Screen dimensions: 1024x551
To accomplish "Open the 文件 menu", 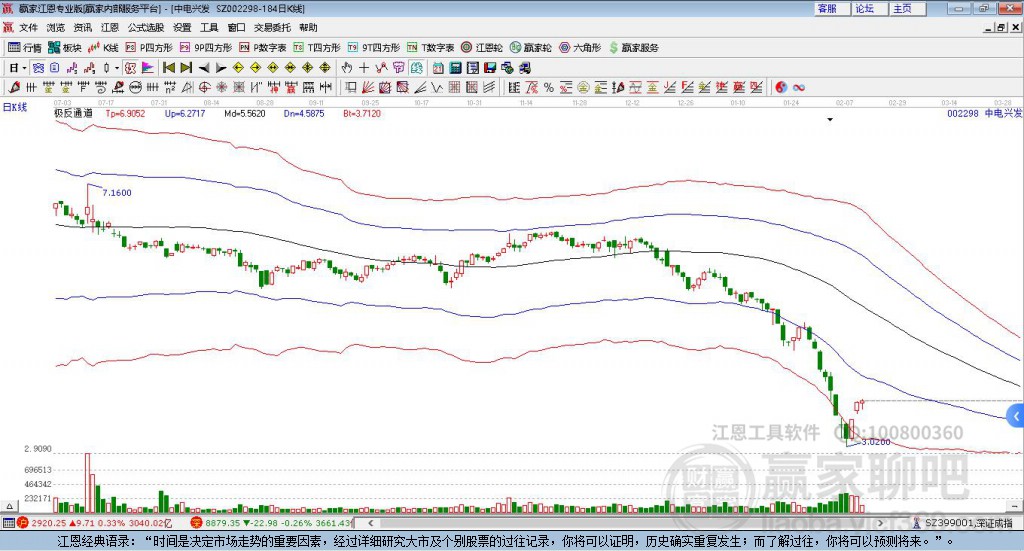I will pyautogui.click(x=28, y=27).
